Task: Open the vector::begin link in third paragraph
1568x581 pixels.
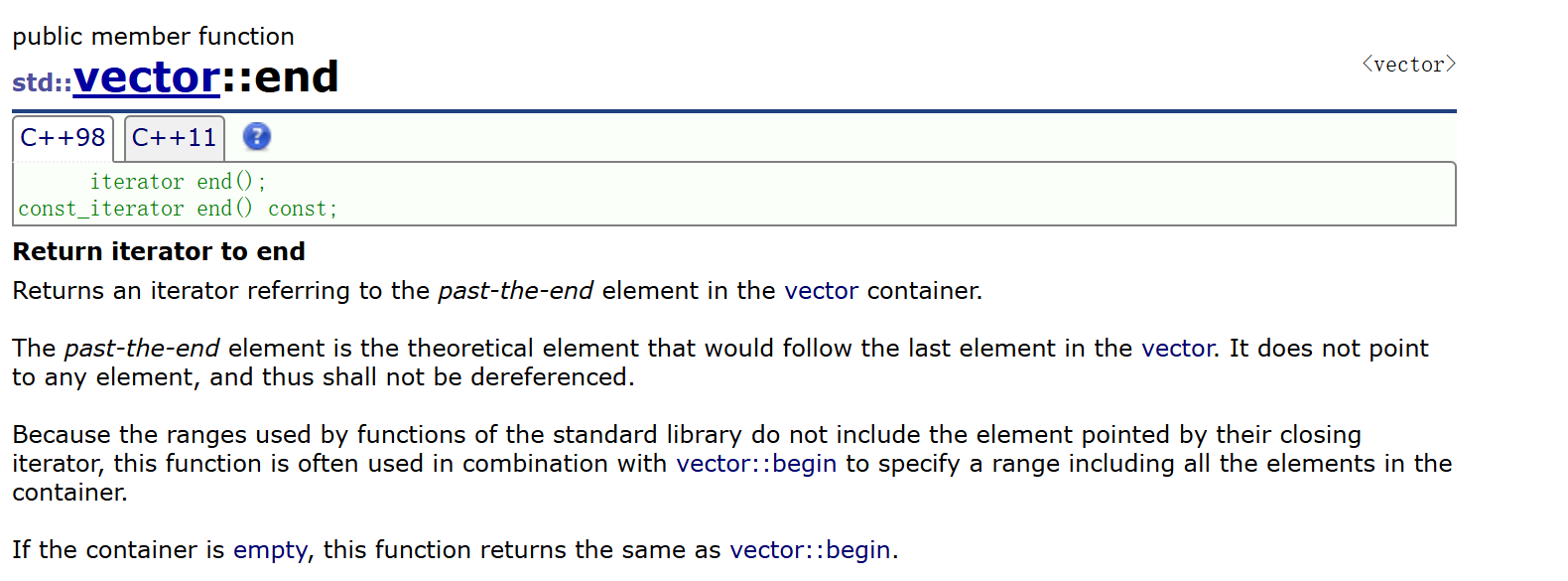Action: (754, 463)
